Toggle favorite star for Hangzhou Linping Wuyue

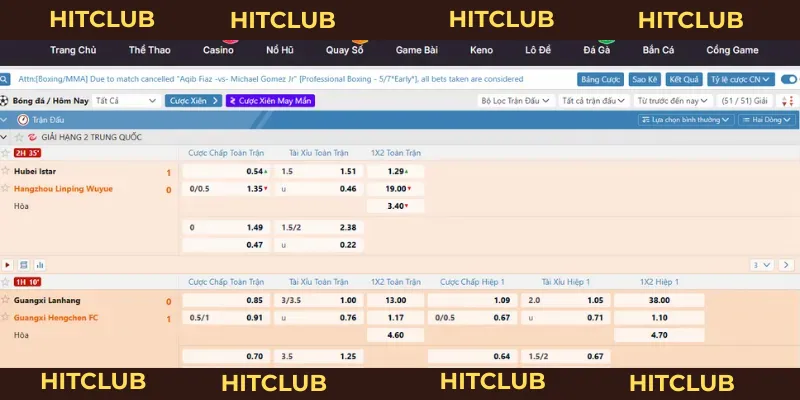[x=5, y=188]
